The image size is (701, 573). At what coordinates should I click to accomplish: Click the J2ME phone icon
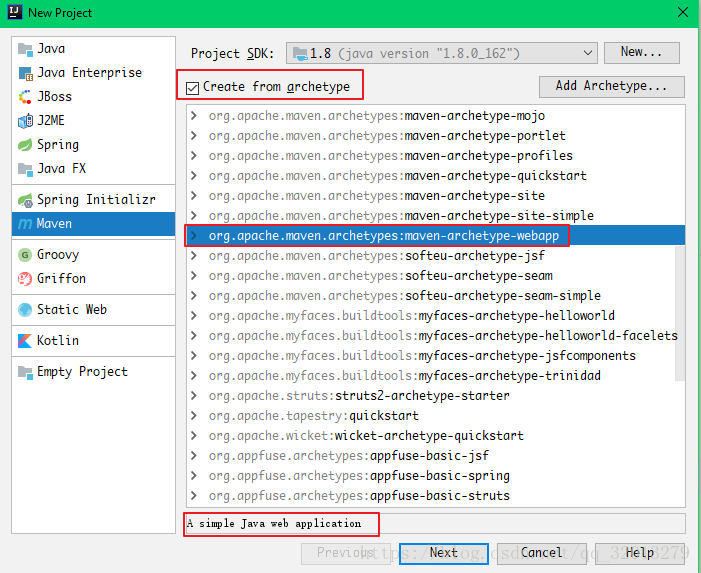[x=25, y=121]
